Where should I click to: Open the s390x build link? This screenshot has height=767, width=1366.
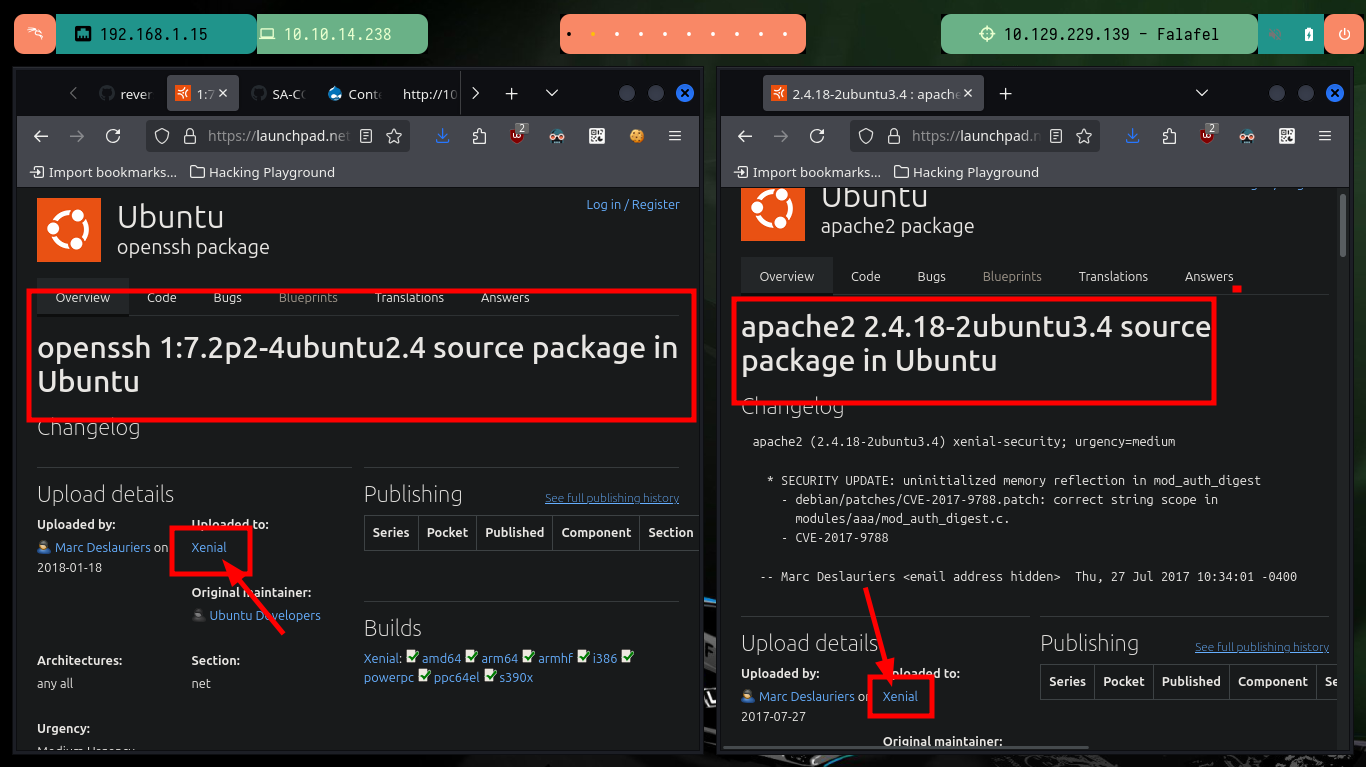click(x=516, y=677)
